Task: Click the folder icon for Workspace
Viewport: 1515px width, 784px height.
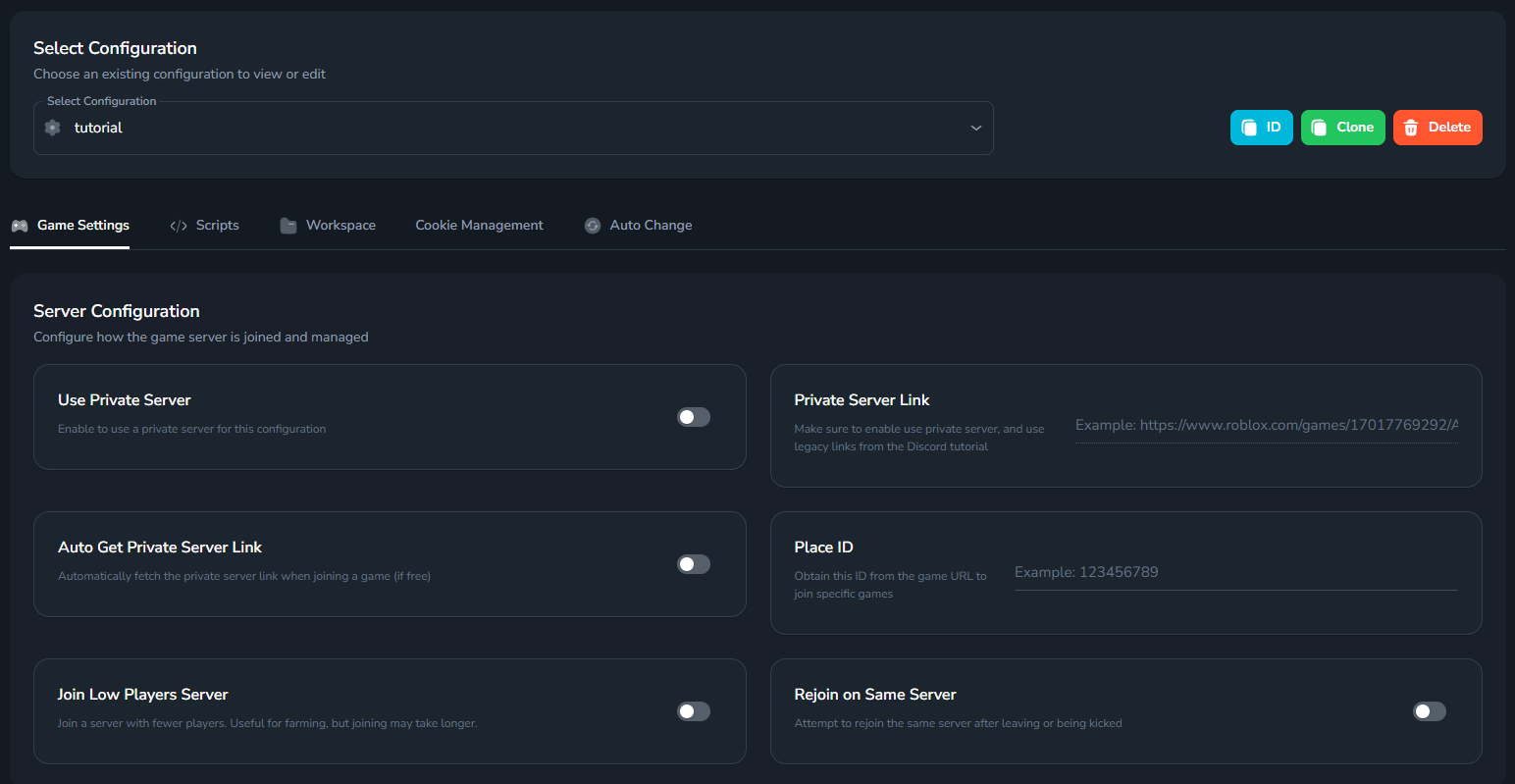Action: point(288,226)
